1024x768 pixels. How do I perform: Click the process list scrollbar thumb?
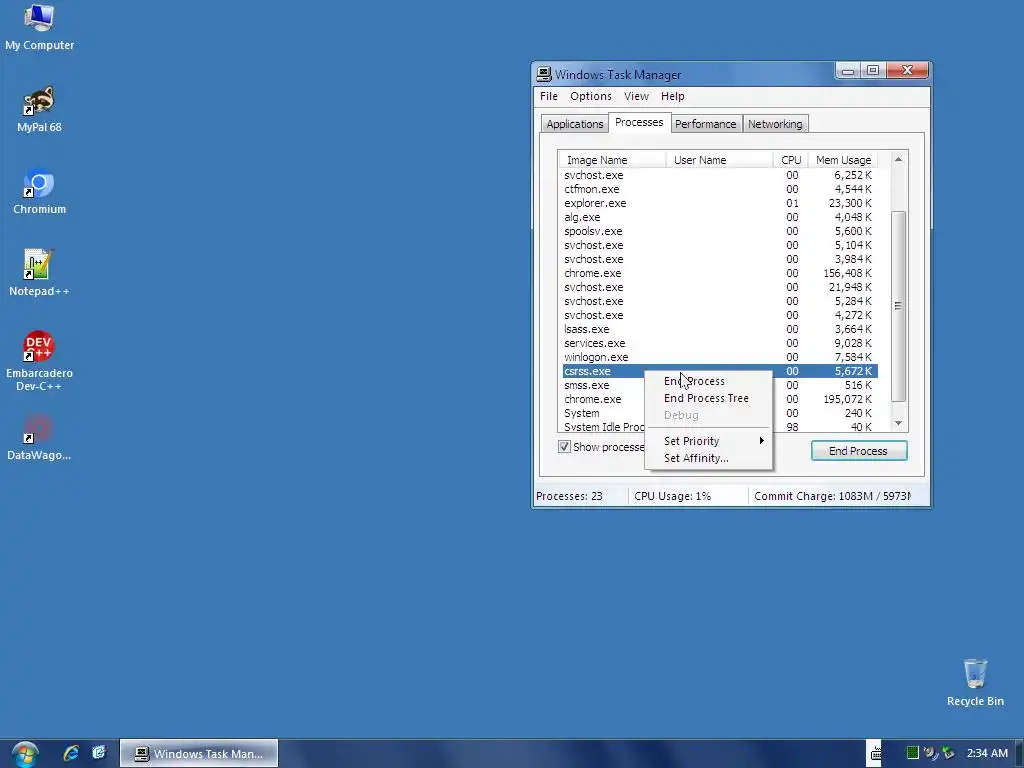[898, 306]
